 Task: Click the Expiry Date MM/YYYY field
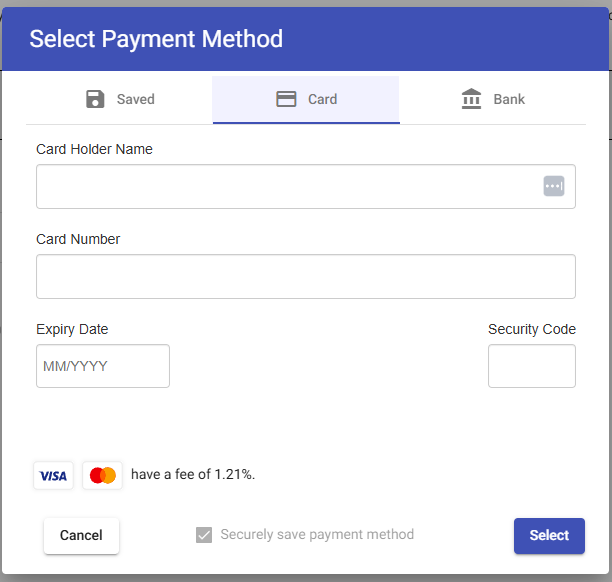click(103, 366)
